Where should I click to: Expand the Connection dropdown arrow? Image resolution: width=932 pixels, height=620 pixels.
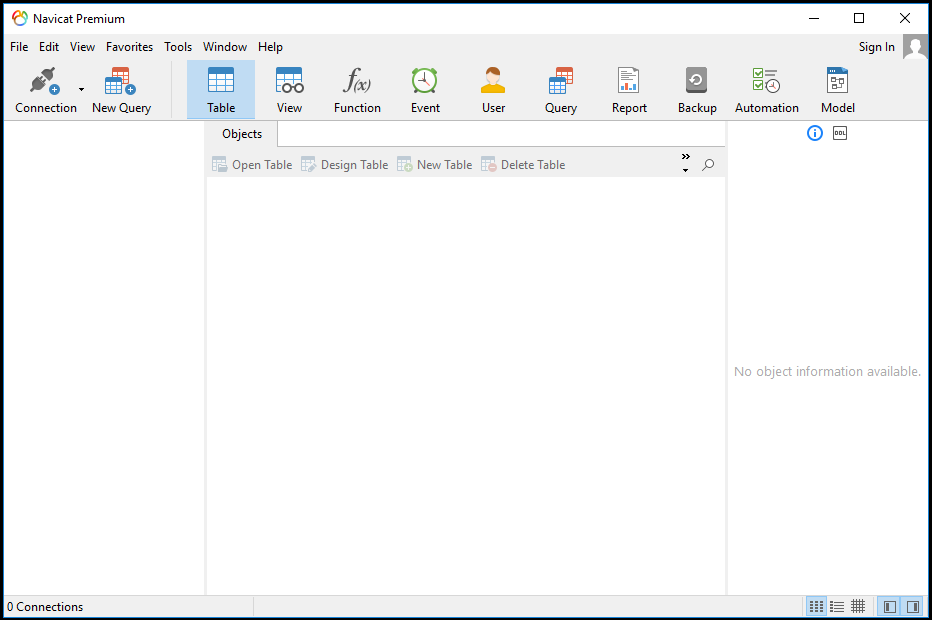click(x=81, y=90)
